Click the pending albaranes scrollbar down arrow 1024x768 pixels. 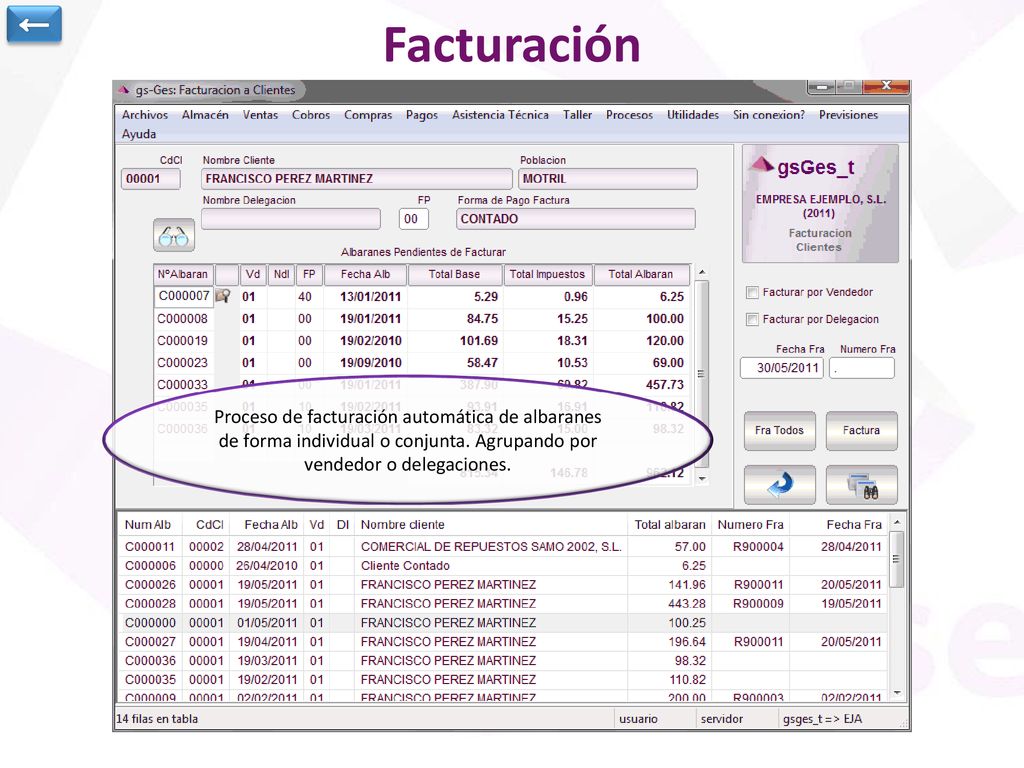(702, 479)
